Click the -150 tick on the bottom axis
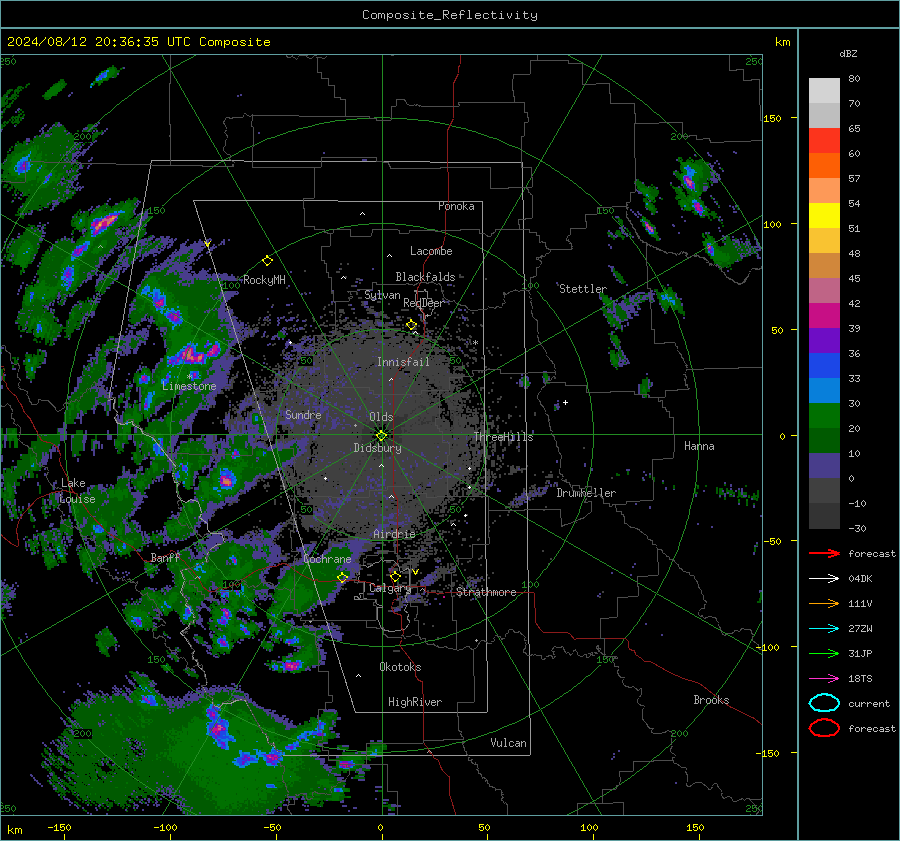 point(59,827)
